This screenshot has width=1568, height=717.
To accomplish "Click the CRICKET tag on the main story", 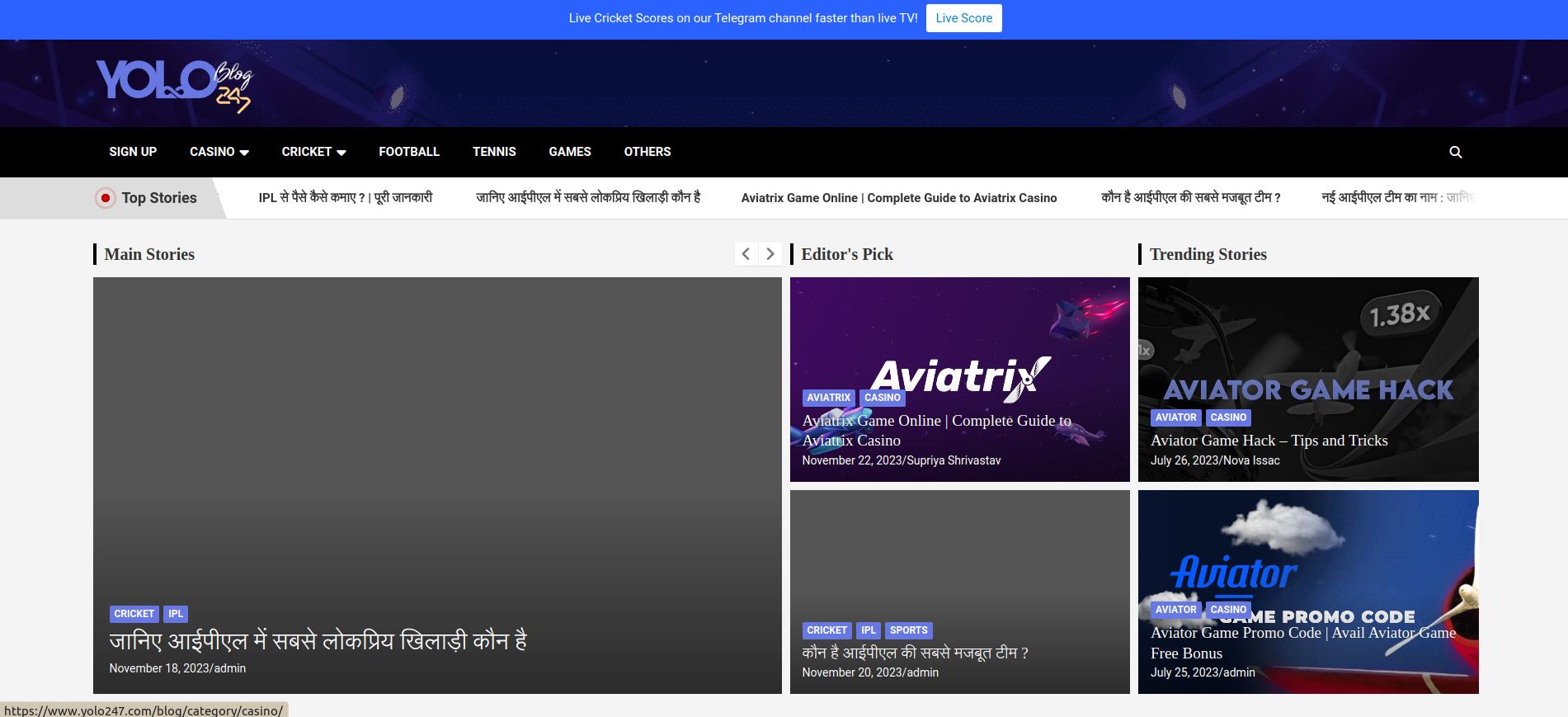I will [134, 614].
